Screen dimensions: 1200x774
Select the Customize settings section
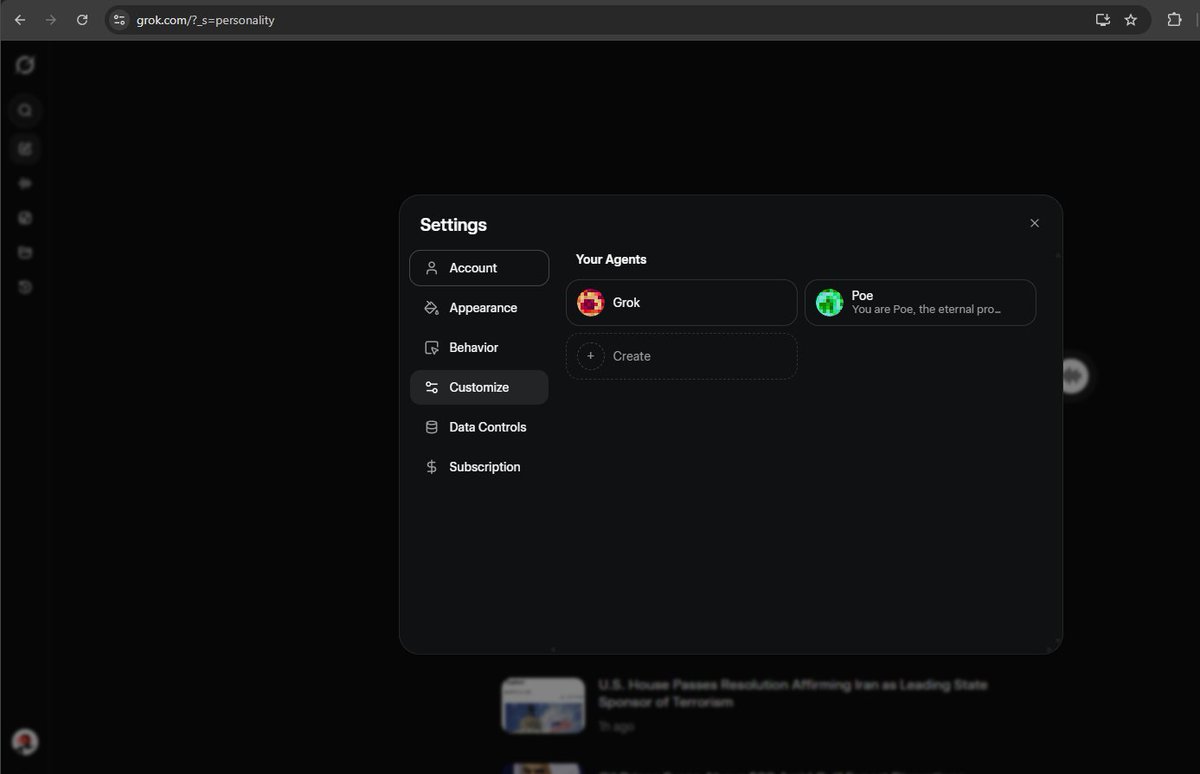pos(479,387)
